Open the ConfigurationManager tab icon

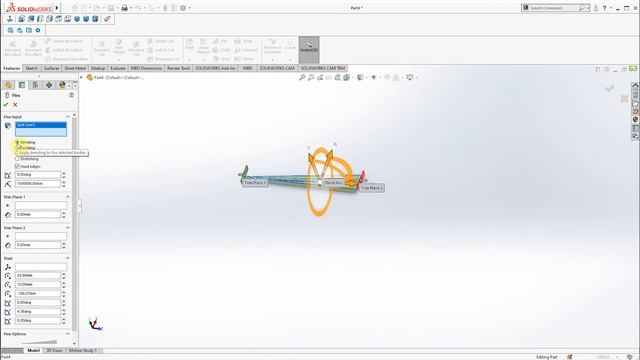click(x=35, y=85)
